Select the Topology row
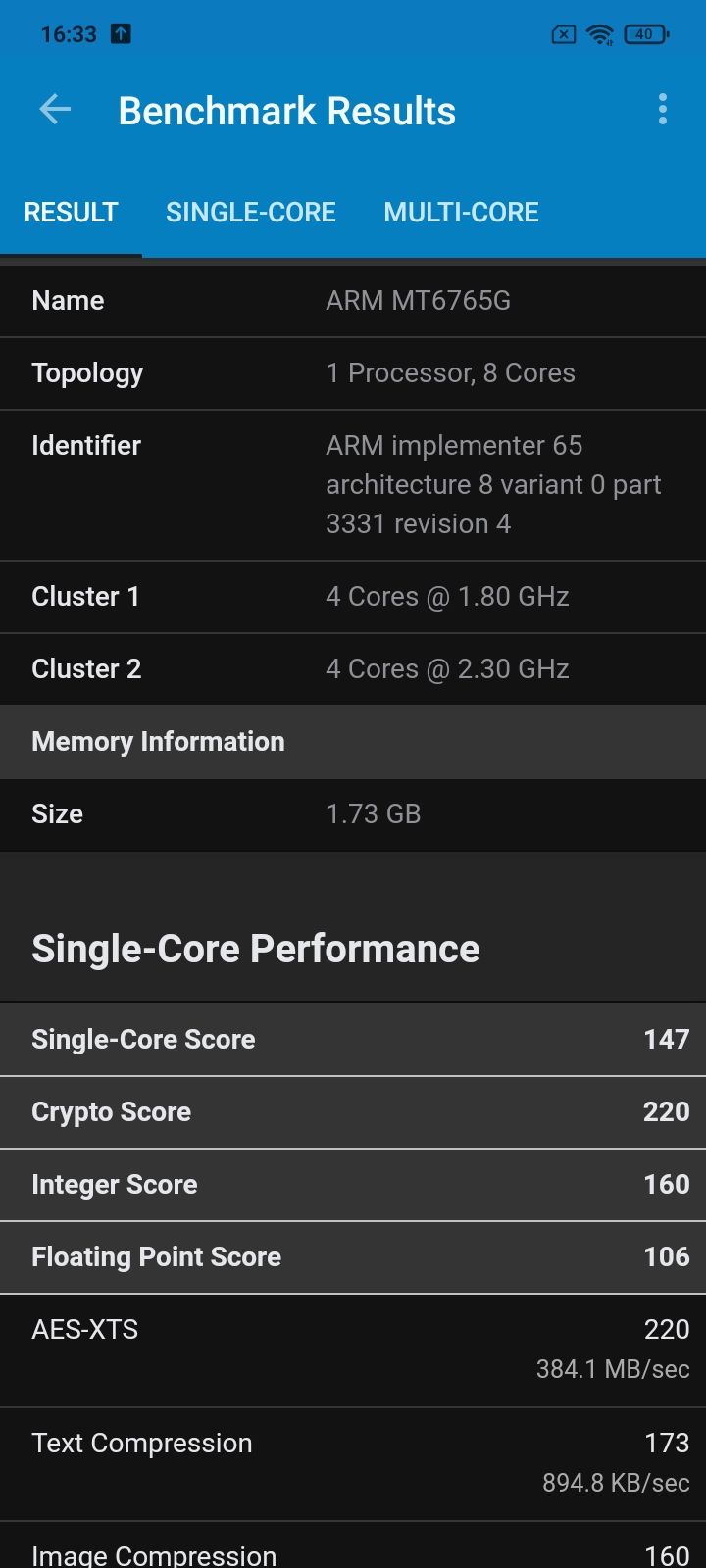Viewport: 706px width, 1568px height. (353, 373)
